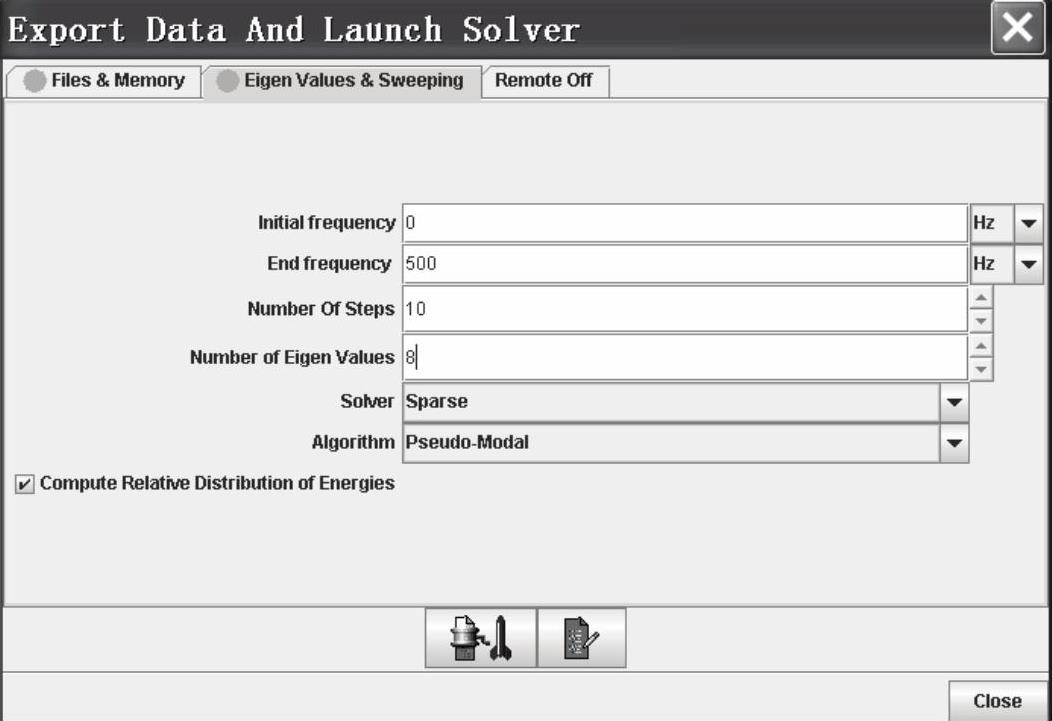The image size is (1052, 721).
Task: Close the dialog with the X icon
Action: pos(1017,28)
